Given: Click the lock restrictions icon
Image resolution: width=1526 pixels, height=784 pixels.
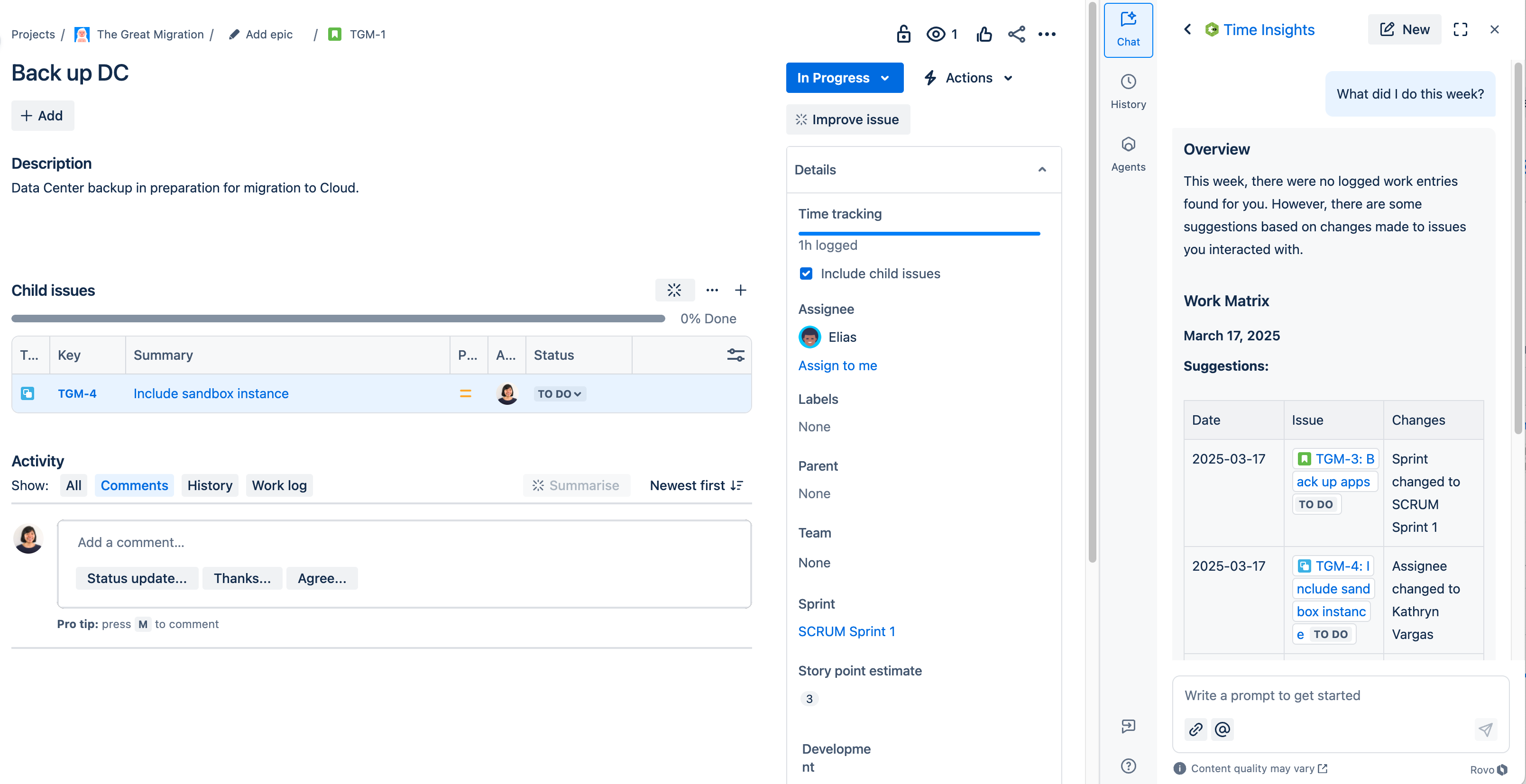Looking at the screenshot, I should (903, 34).
